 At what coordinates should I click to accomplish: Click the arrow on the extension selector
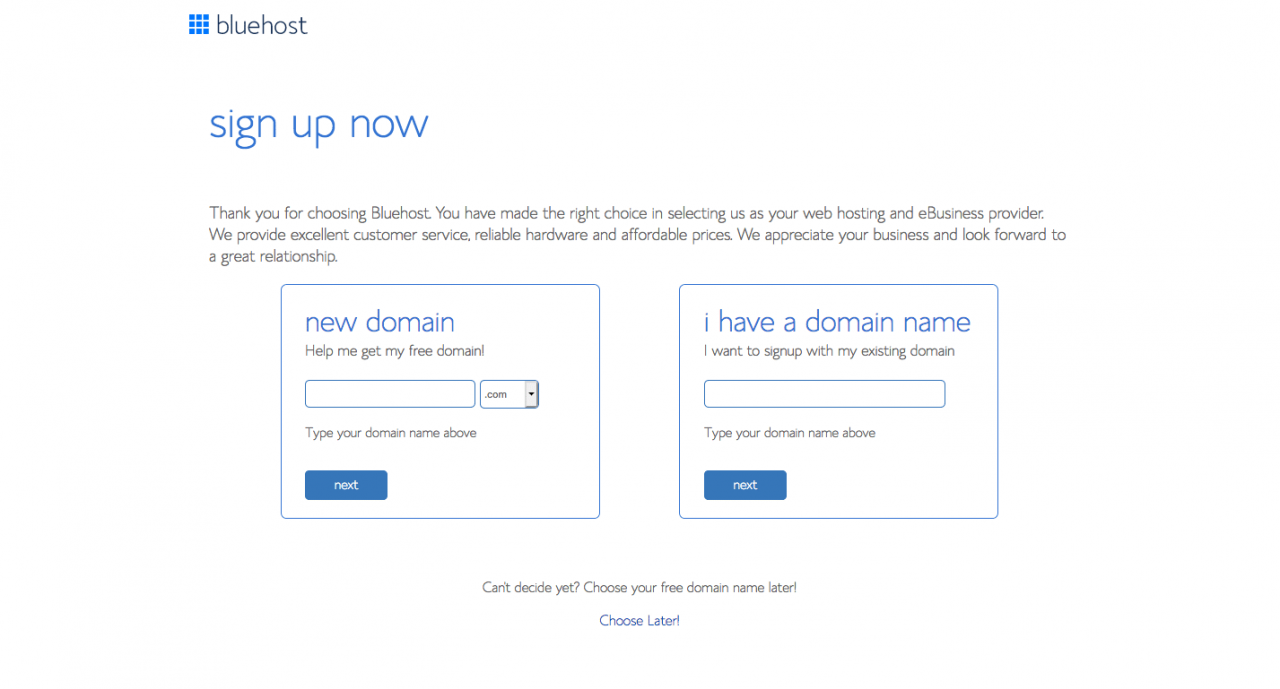click(531, 394)
